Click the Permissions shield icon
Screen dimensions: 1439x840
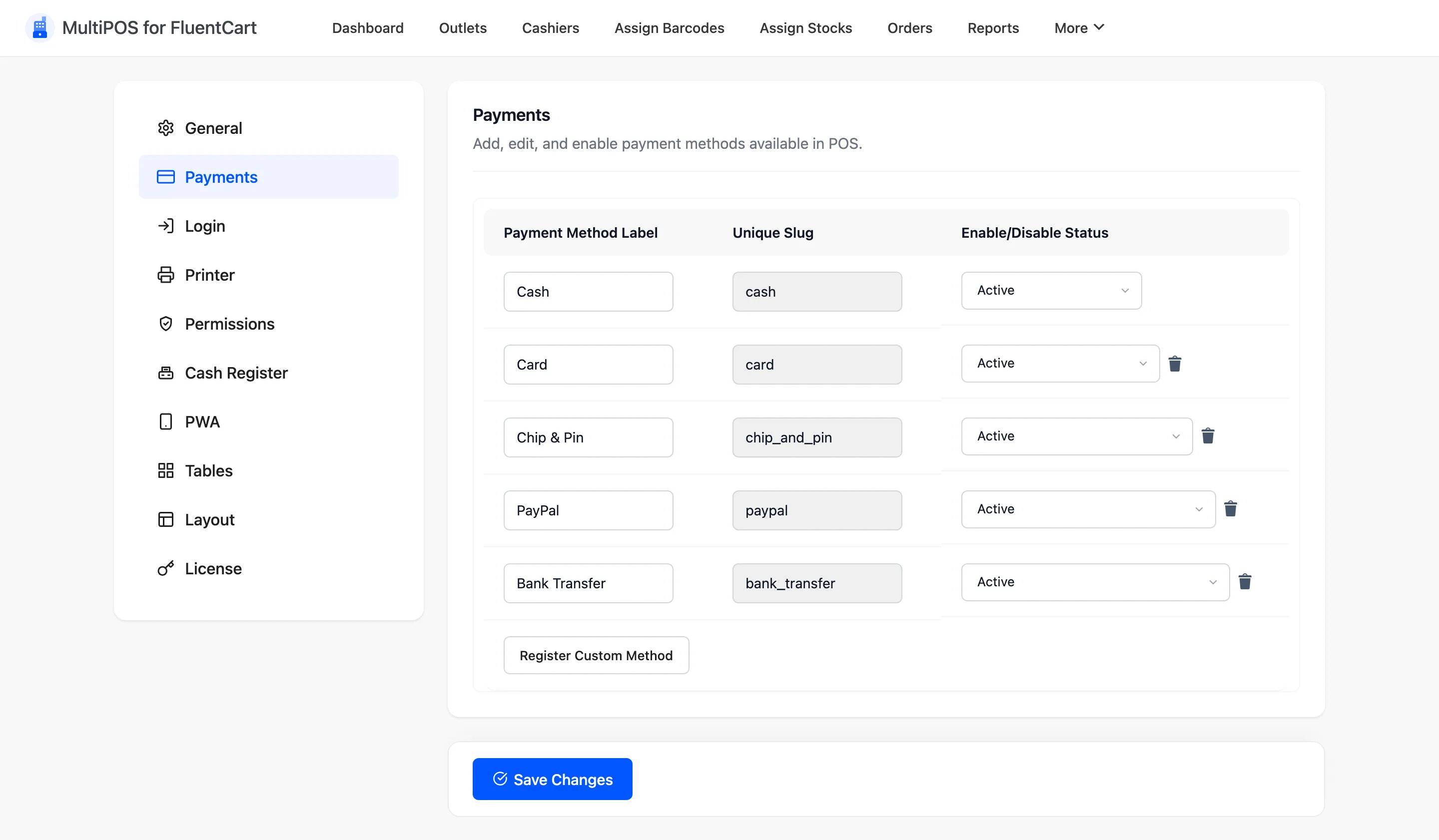165,324
